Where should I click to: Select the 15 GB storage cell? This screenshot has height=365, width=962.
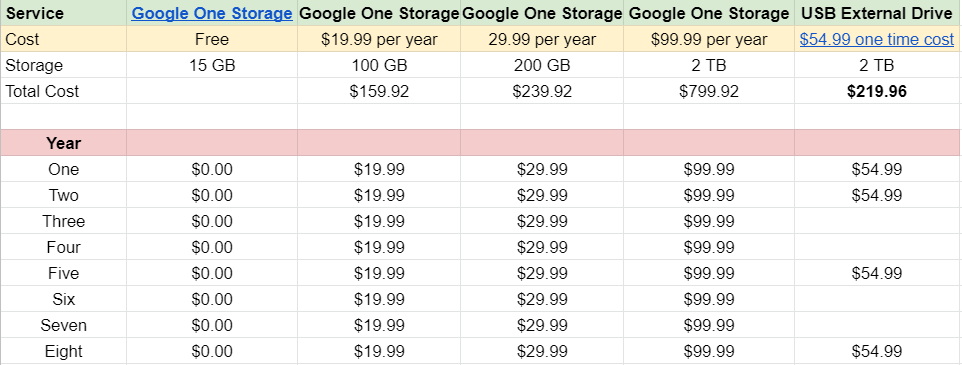coord(212,65)
